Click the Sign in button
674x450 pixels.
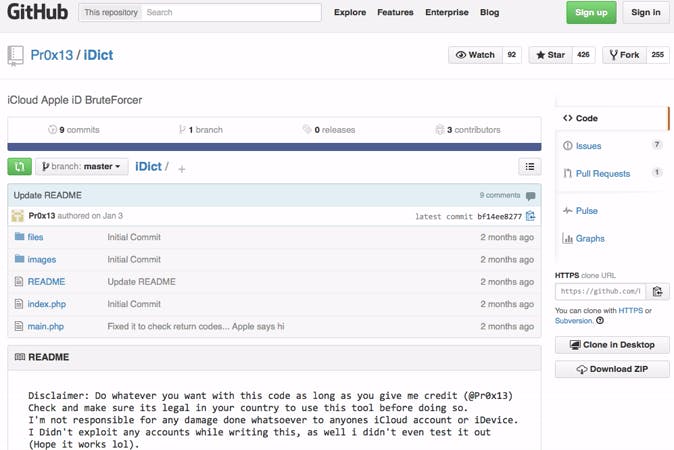coord(646,12)
